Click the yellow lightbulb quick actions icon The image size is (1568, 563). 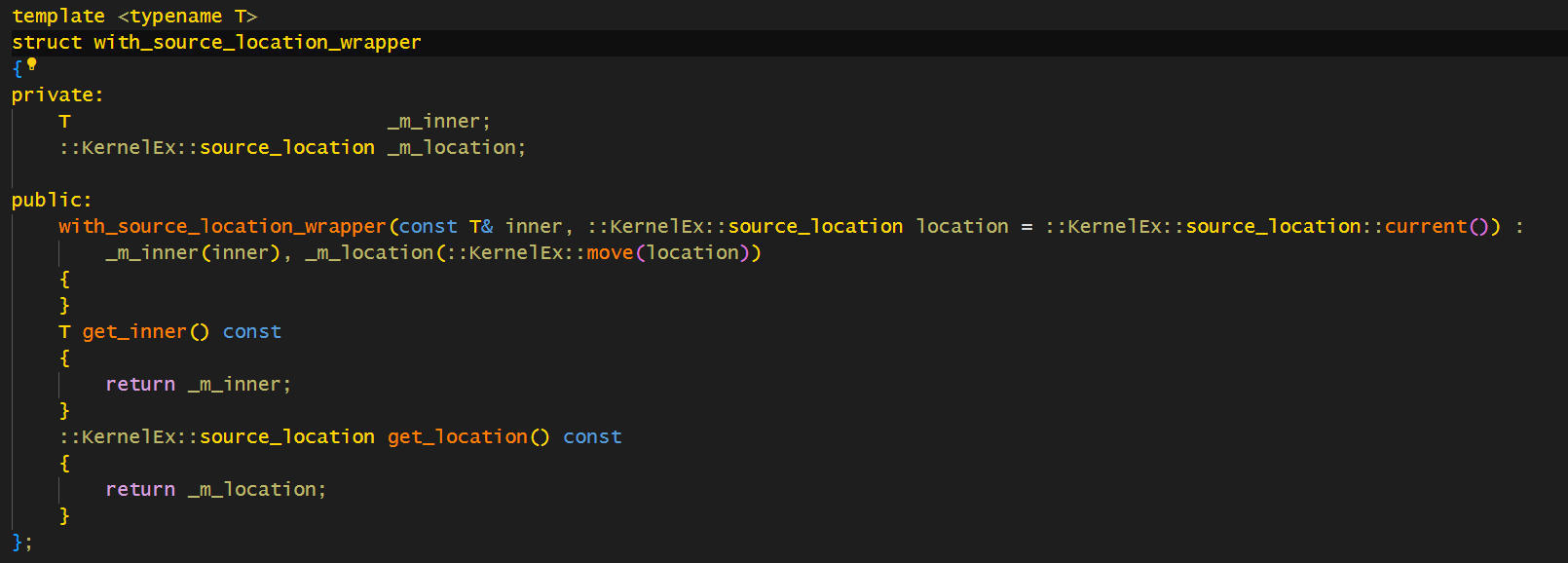pyautogui.click(x=32, y=64)
